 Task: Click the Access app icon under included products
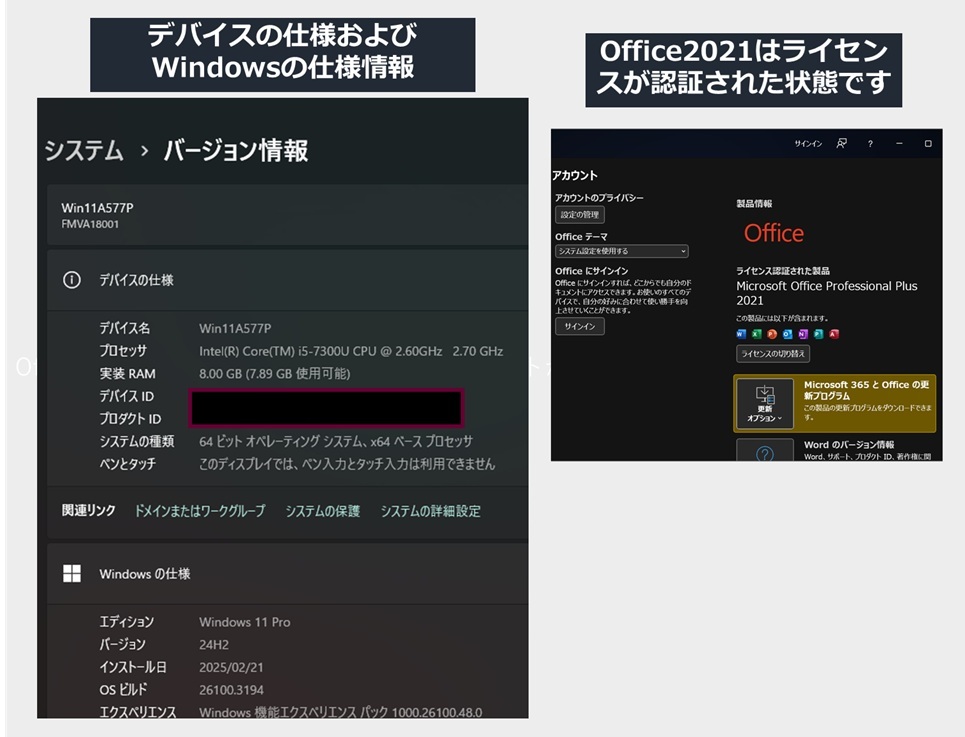[x=834, y=334]
